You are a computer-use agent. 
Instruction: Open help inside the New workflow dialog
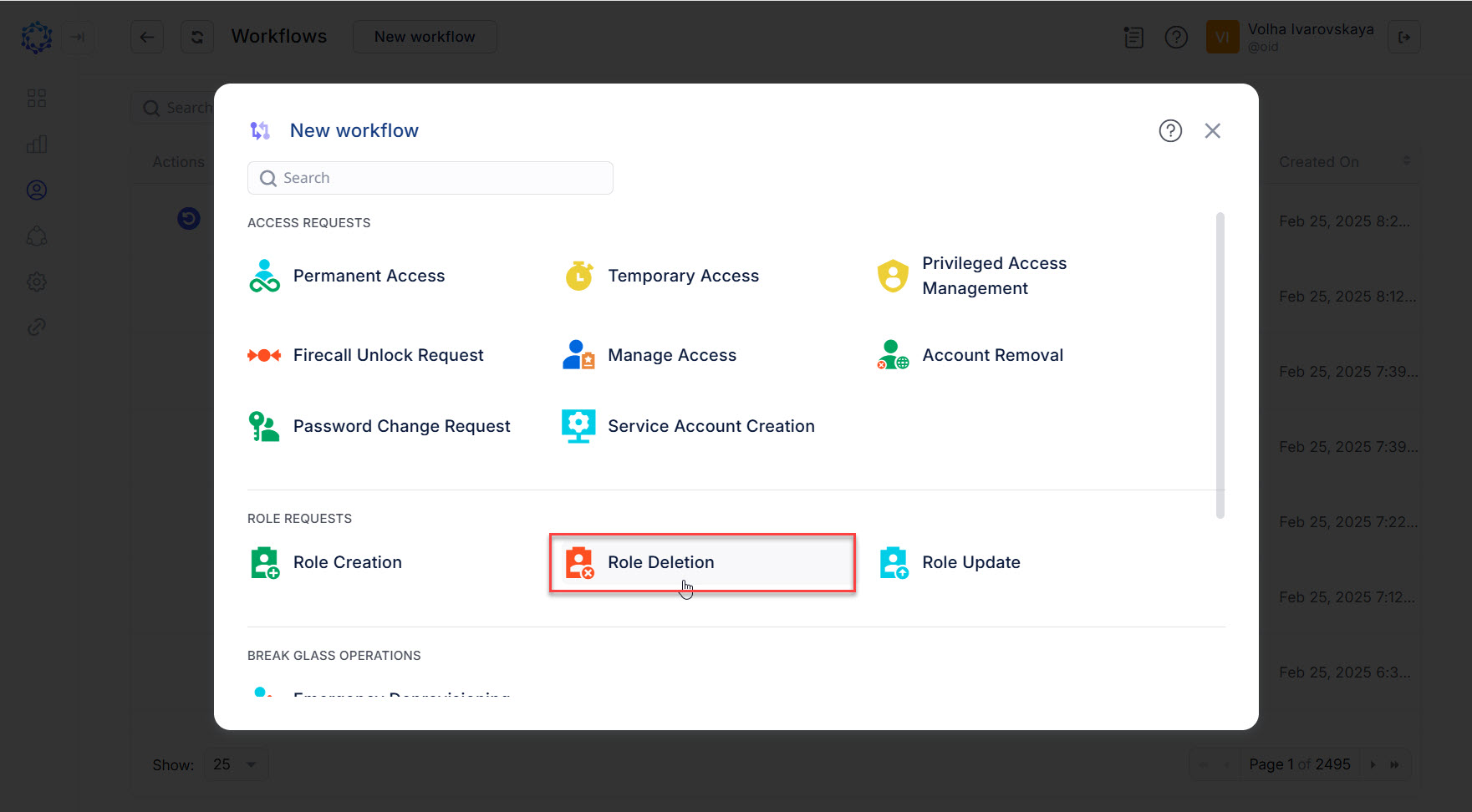pos(1170,130)
